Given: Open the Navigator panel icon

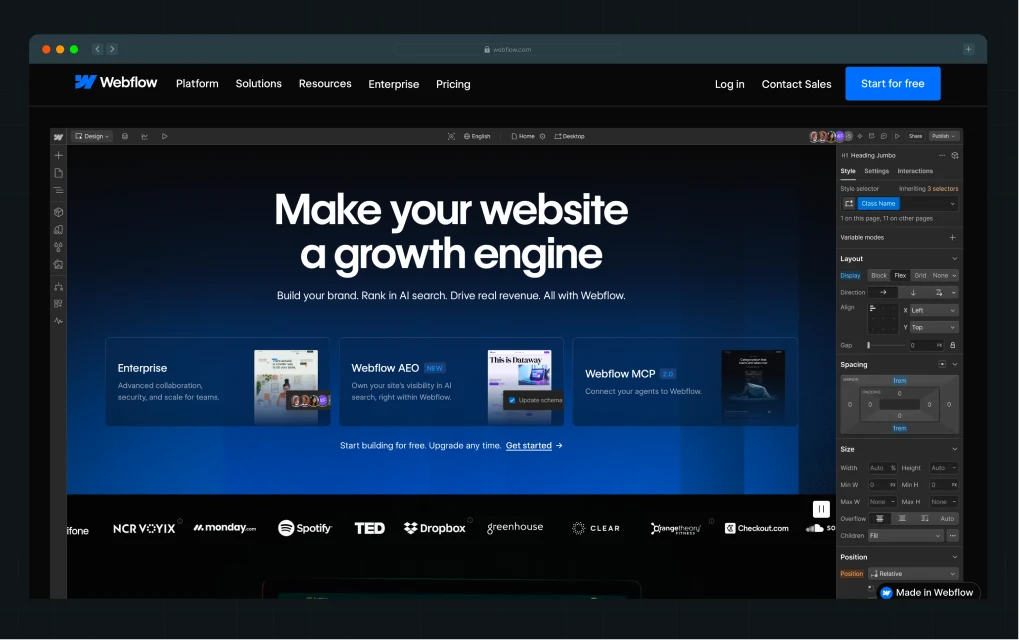Looking at the screenshot, I should [58, 190].
